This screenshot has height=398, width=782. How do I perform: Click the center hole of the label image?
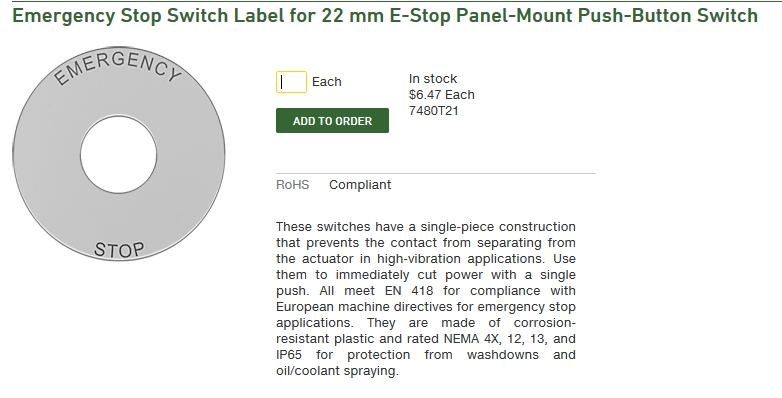(x=119, y=155)
